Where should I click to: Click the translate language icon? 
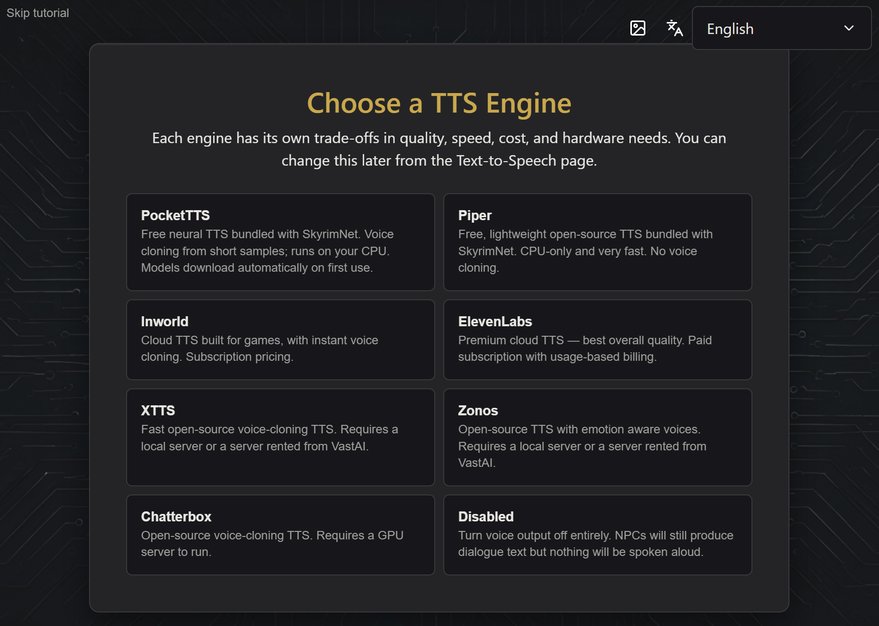tap(674, 28)
